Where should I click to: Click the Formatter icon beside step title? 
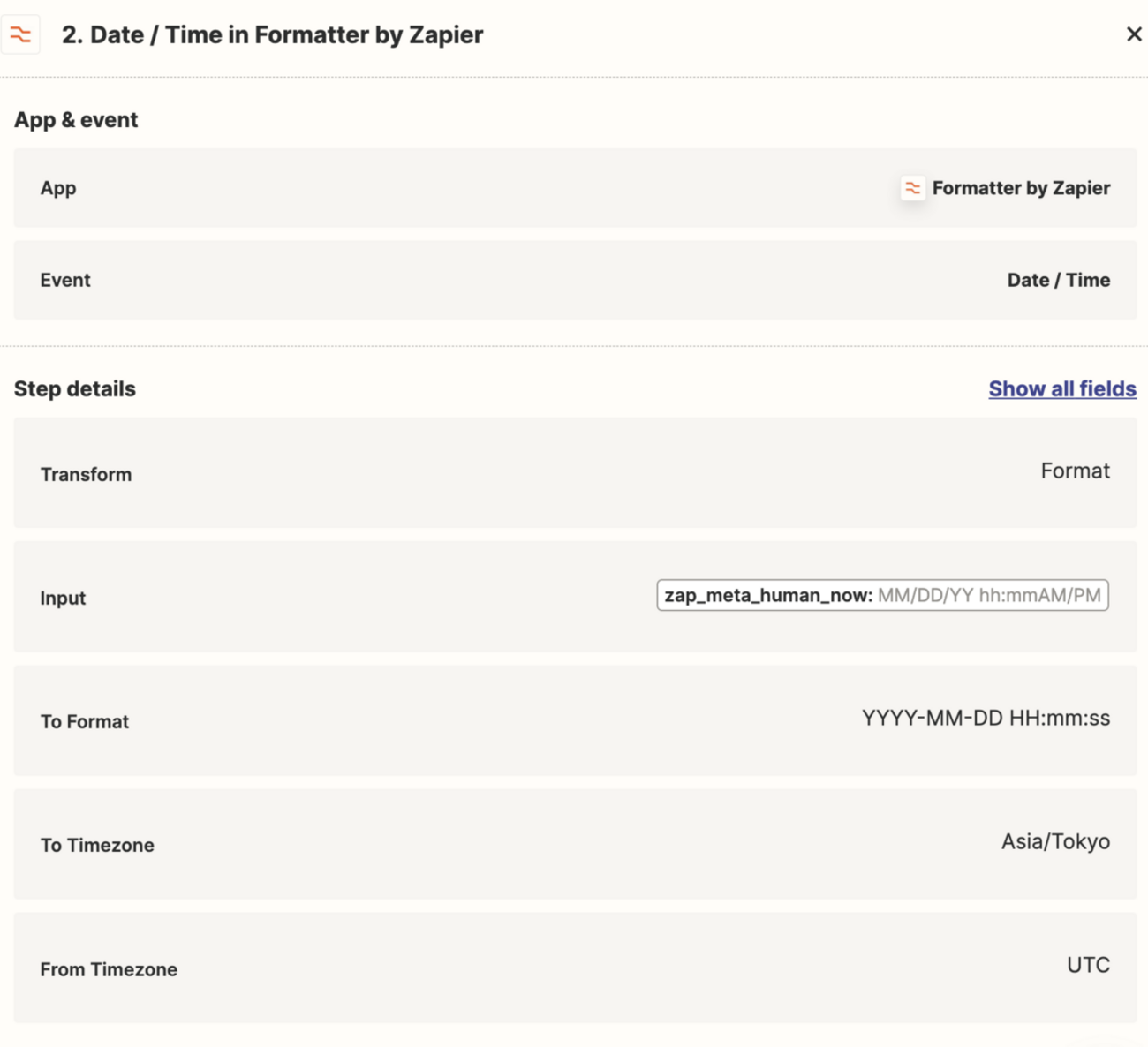coord(20,34)
